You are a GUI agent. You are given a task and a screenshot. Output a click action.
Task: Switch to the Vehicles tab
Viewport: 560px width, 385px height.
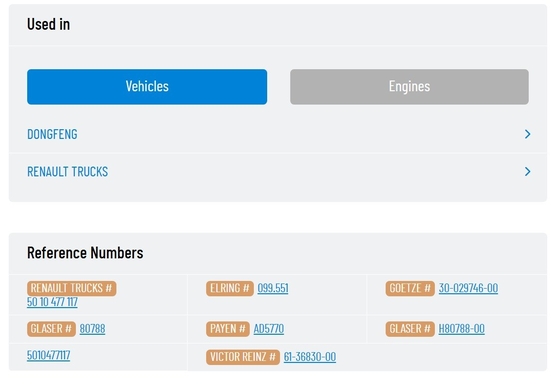[147, 87]
